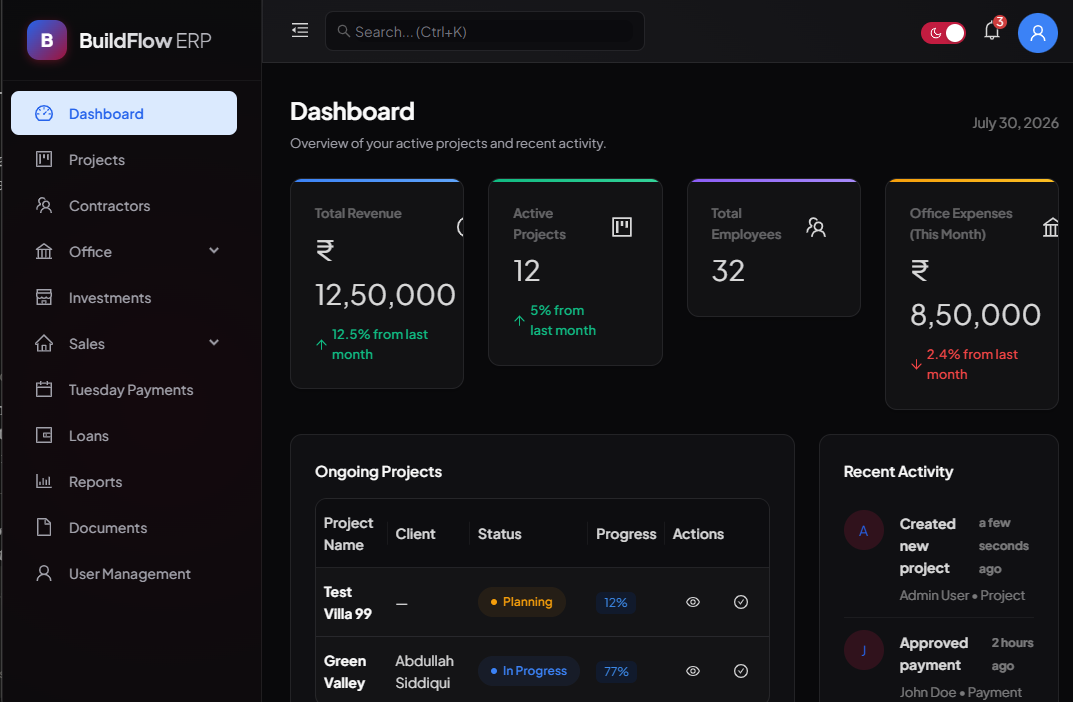Click the In Progress status badge
Screen dimensions: 1073x702
click(x=528, y=671)
